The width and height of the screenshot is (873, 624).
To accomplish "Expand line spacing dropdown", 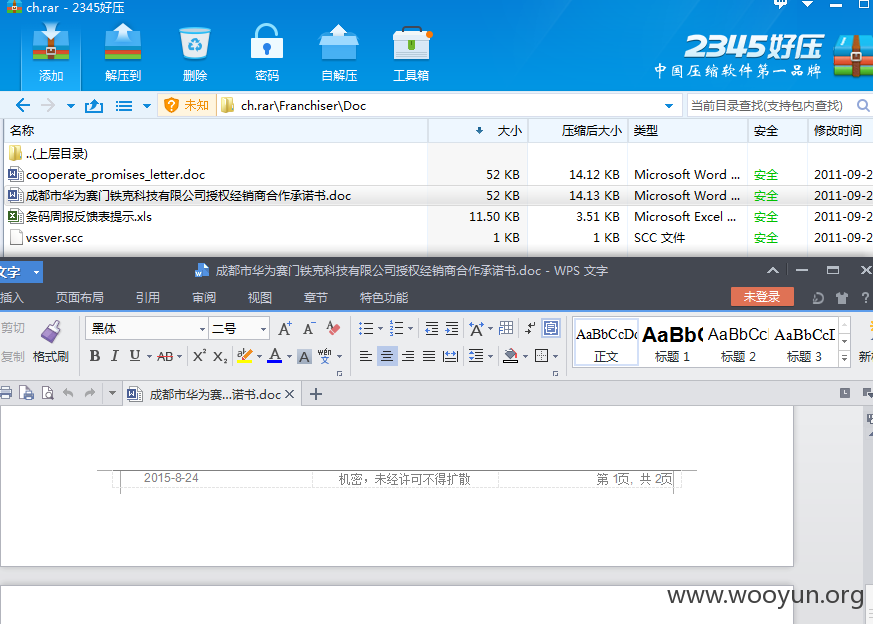I will pyautogui.click(x=491, y=356).
